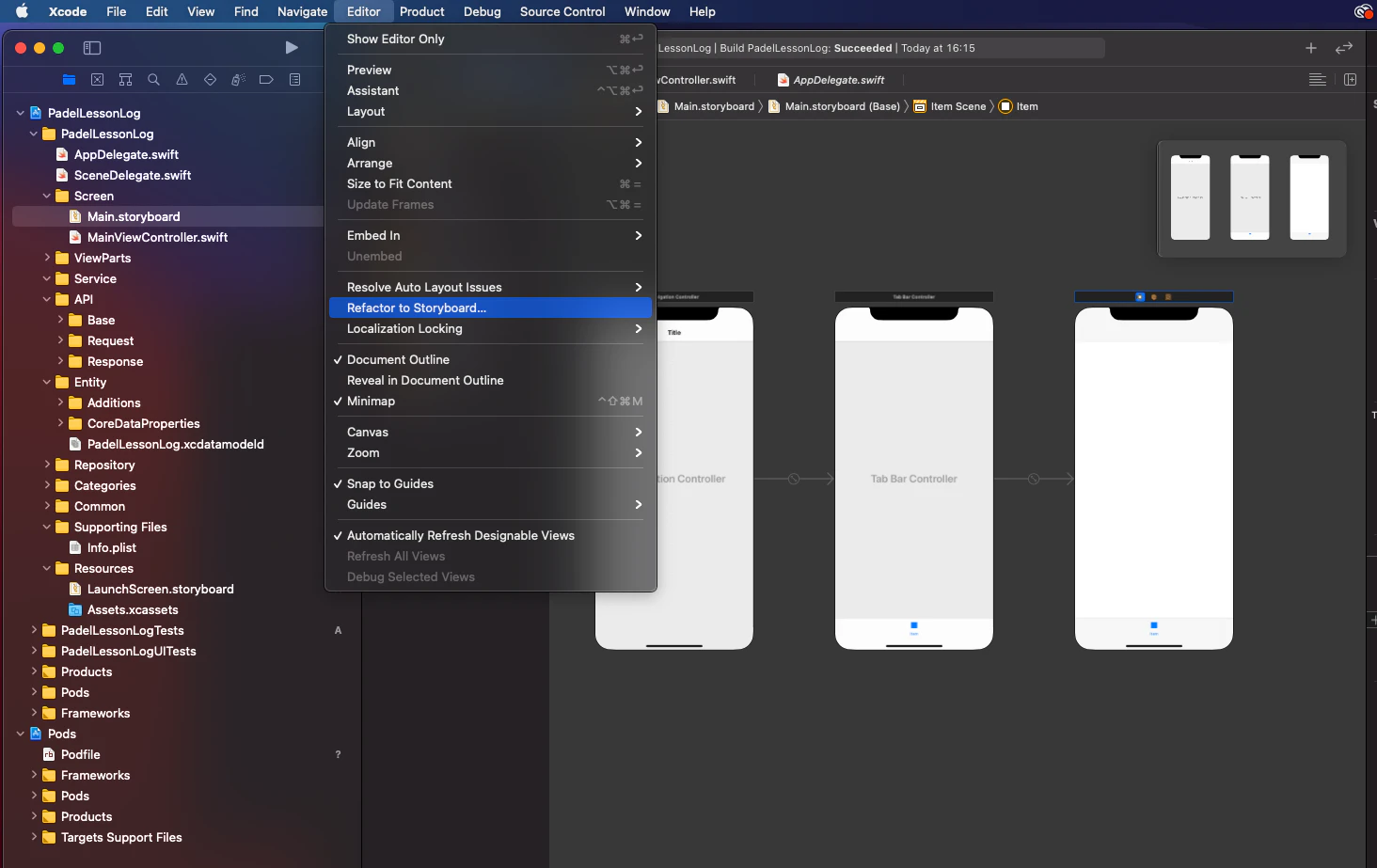Open the Source Control navigator icon
This screenshot has width=1377, height=868.
click(x=97, y=80)
